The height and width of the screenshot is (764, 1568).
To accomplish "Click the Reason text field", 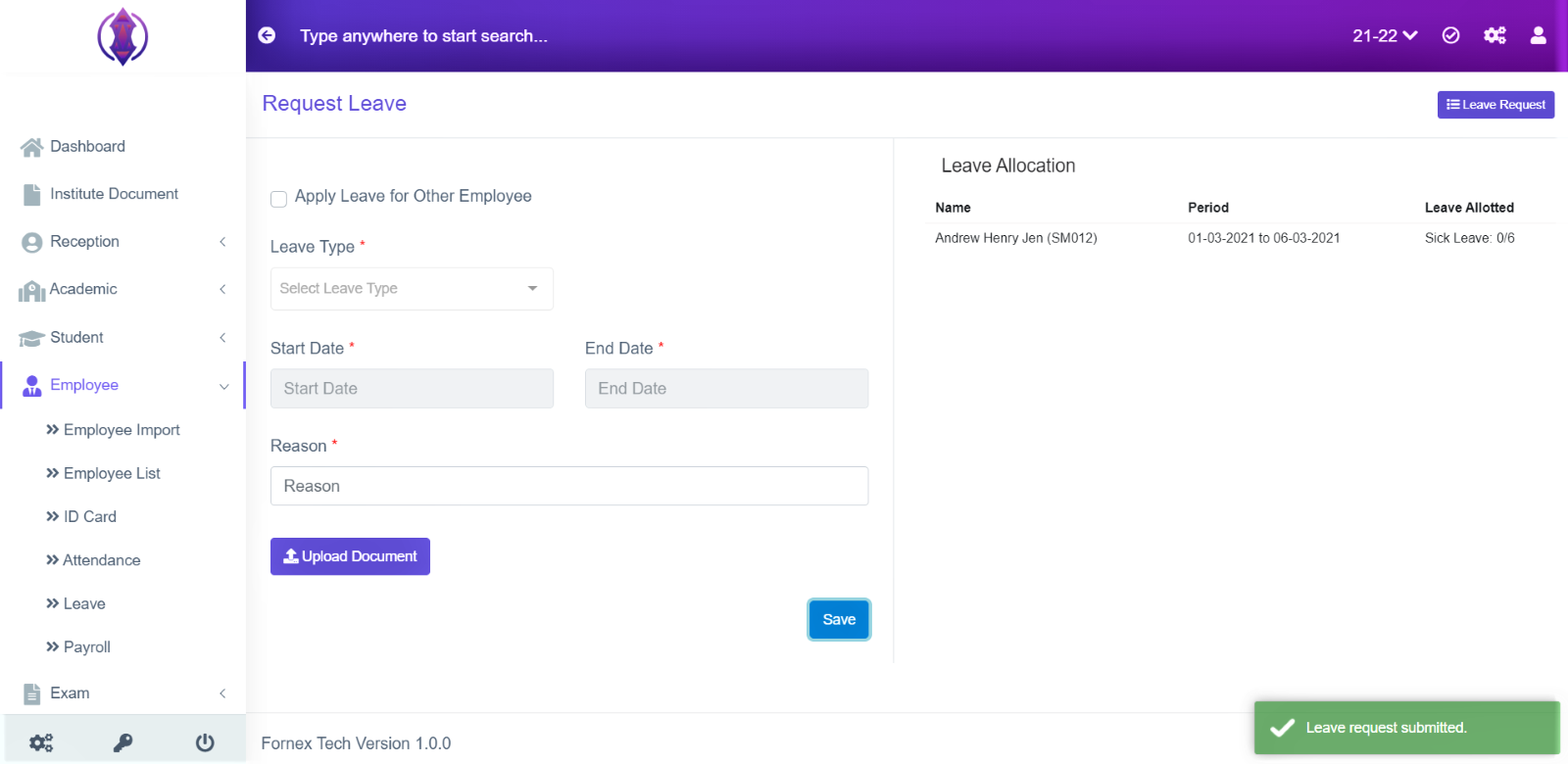I will tap(569, 486).
